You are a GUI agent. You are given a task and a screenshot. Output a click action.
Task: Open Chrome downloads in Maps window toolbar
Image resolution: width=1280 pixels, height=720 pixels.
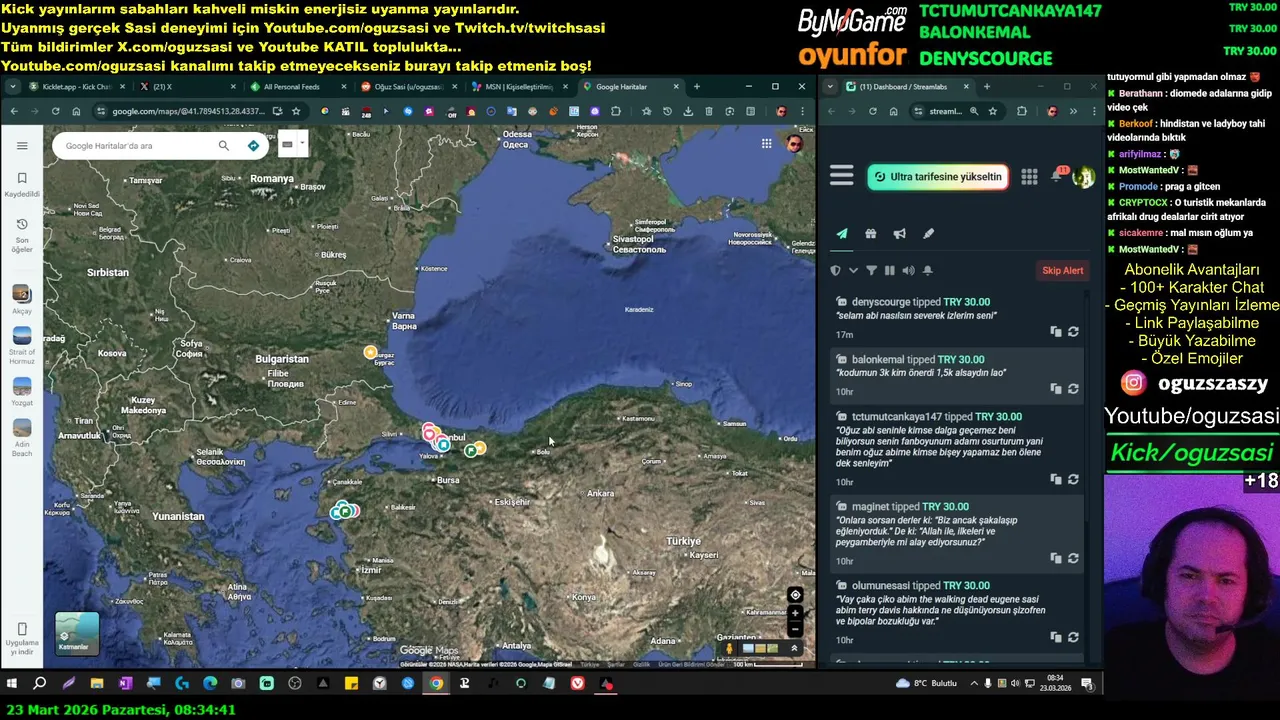click(688, 111)
